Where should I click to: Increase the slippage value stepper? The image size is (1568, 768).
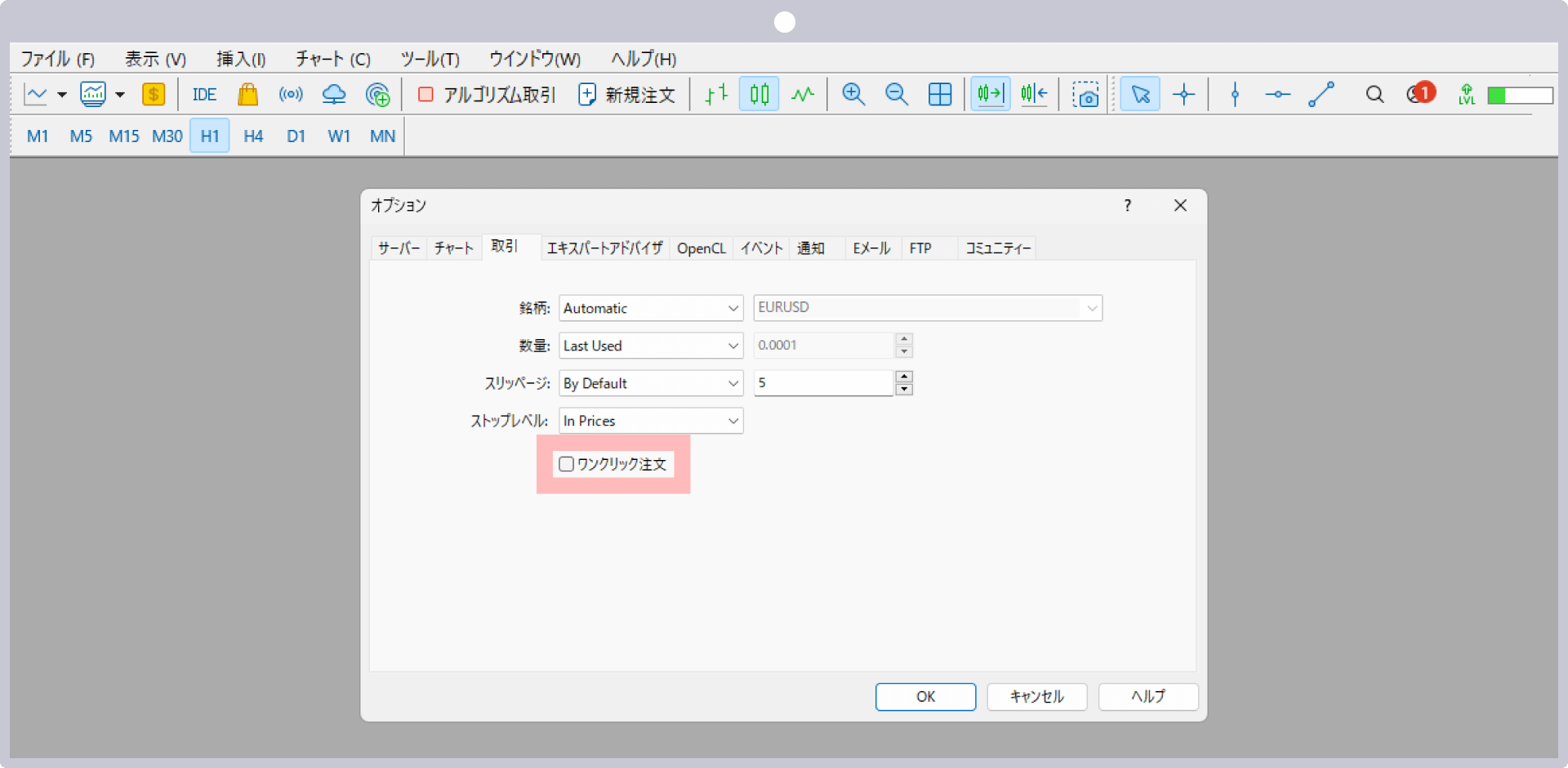coord(904,377)
